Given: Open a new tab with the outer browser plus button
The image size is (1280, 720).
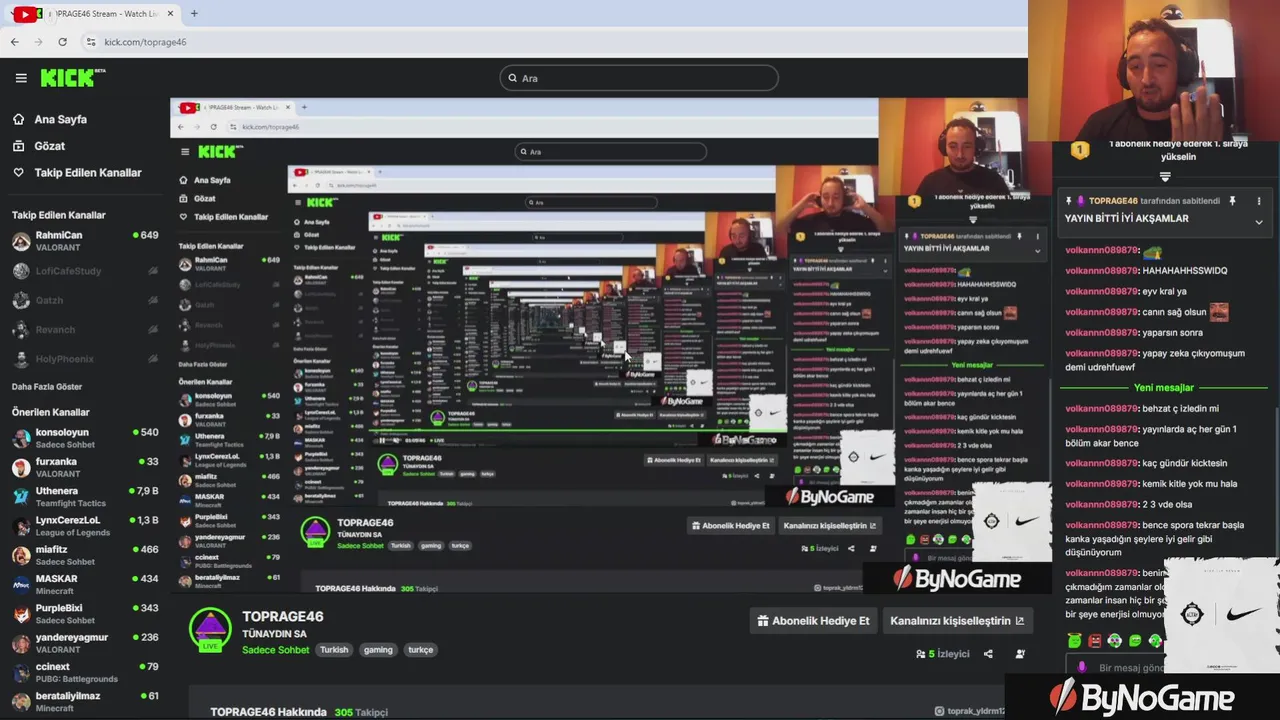Looking at the screenshot, I should pos(194,13).
